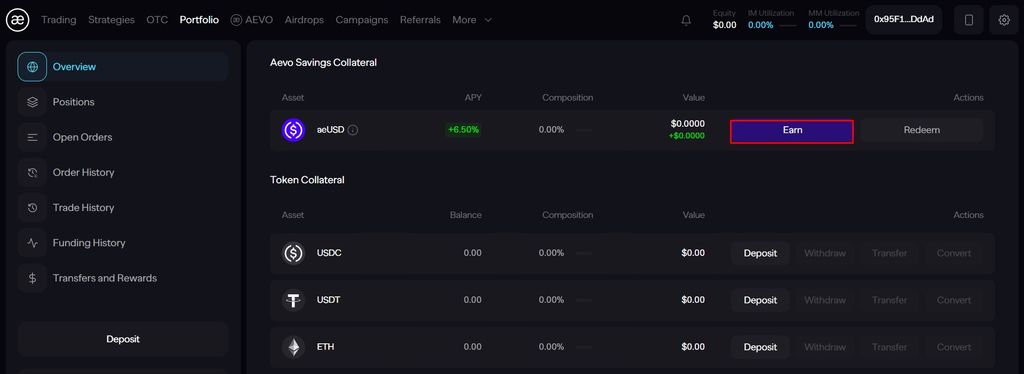Click the aeUSD +$0.0000 value
Viewport: 1024px width, 374px height.
click(x=686, y=136)
